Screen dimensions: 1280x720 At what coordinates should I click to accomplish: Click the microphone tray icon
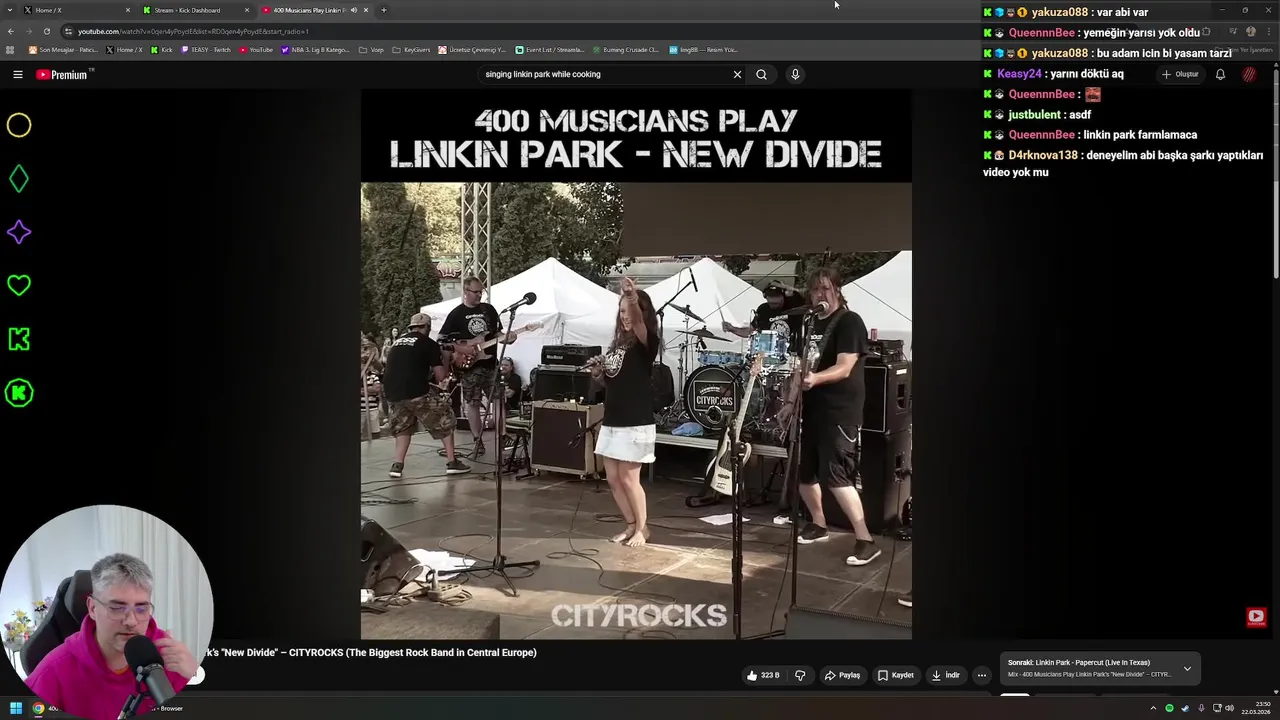1200,708
